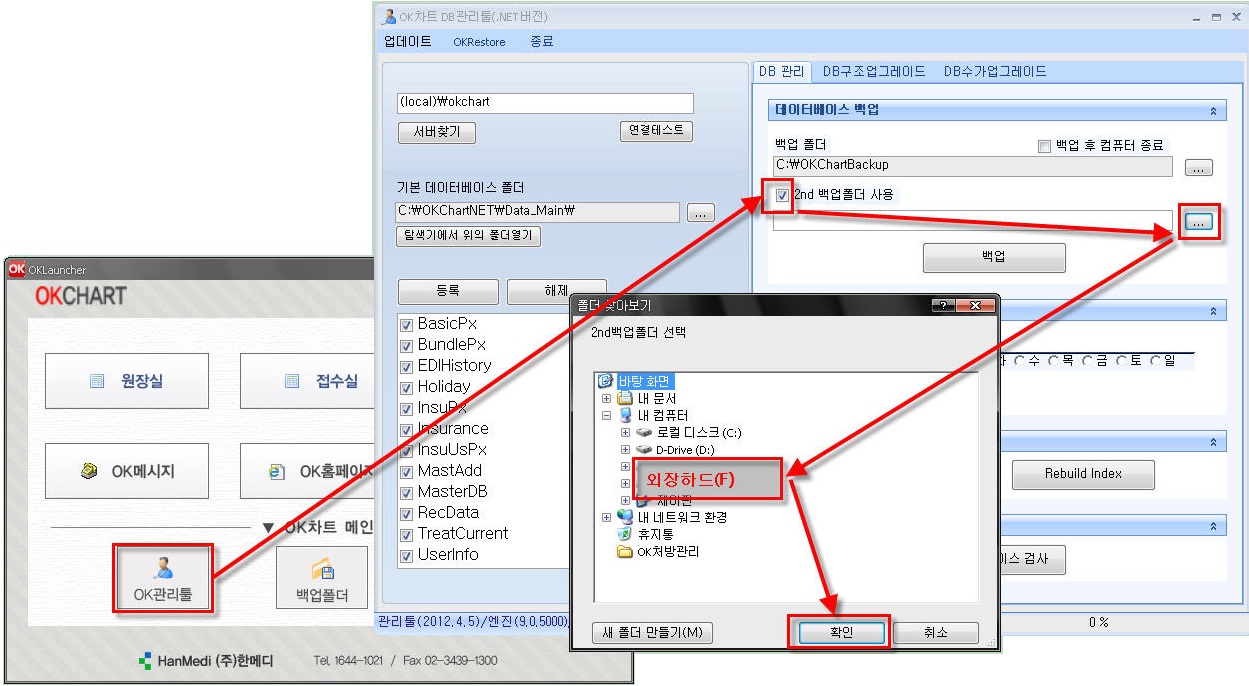Cancel folder dialog with 취소

pyautogui.click(x=936, y=633)
